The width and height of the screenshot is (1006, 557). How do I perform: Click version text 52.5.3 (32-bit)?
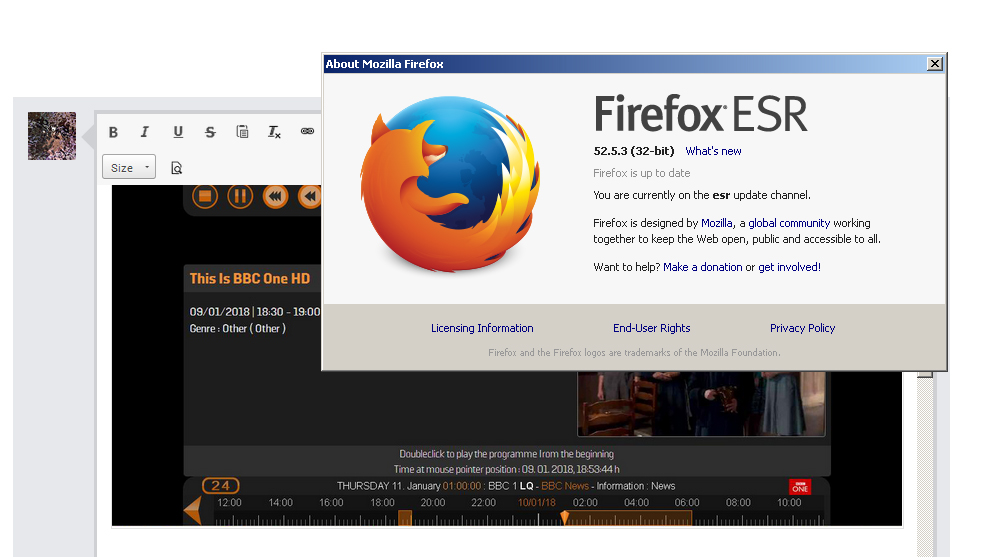(x=634, y=151)
